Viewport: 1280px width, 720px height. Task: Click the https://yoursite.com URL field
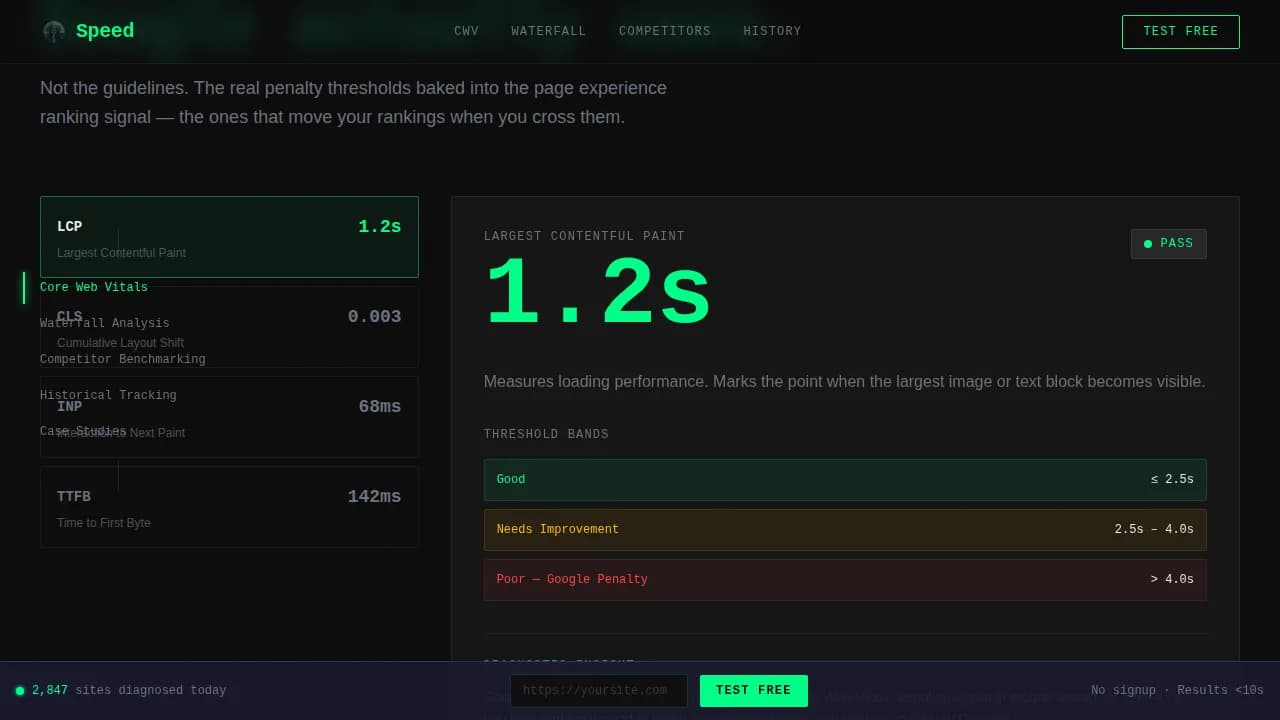tap(598, 690)
